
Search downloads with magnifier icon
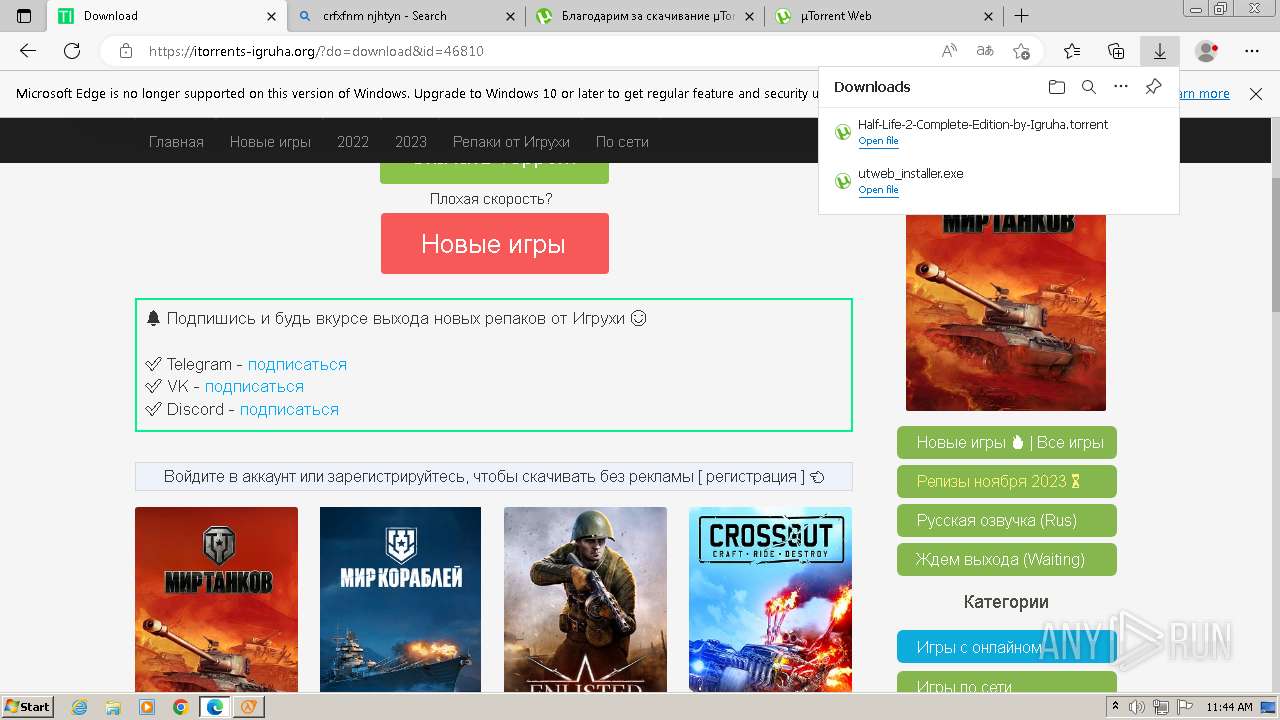click(1089, 87)
